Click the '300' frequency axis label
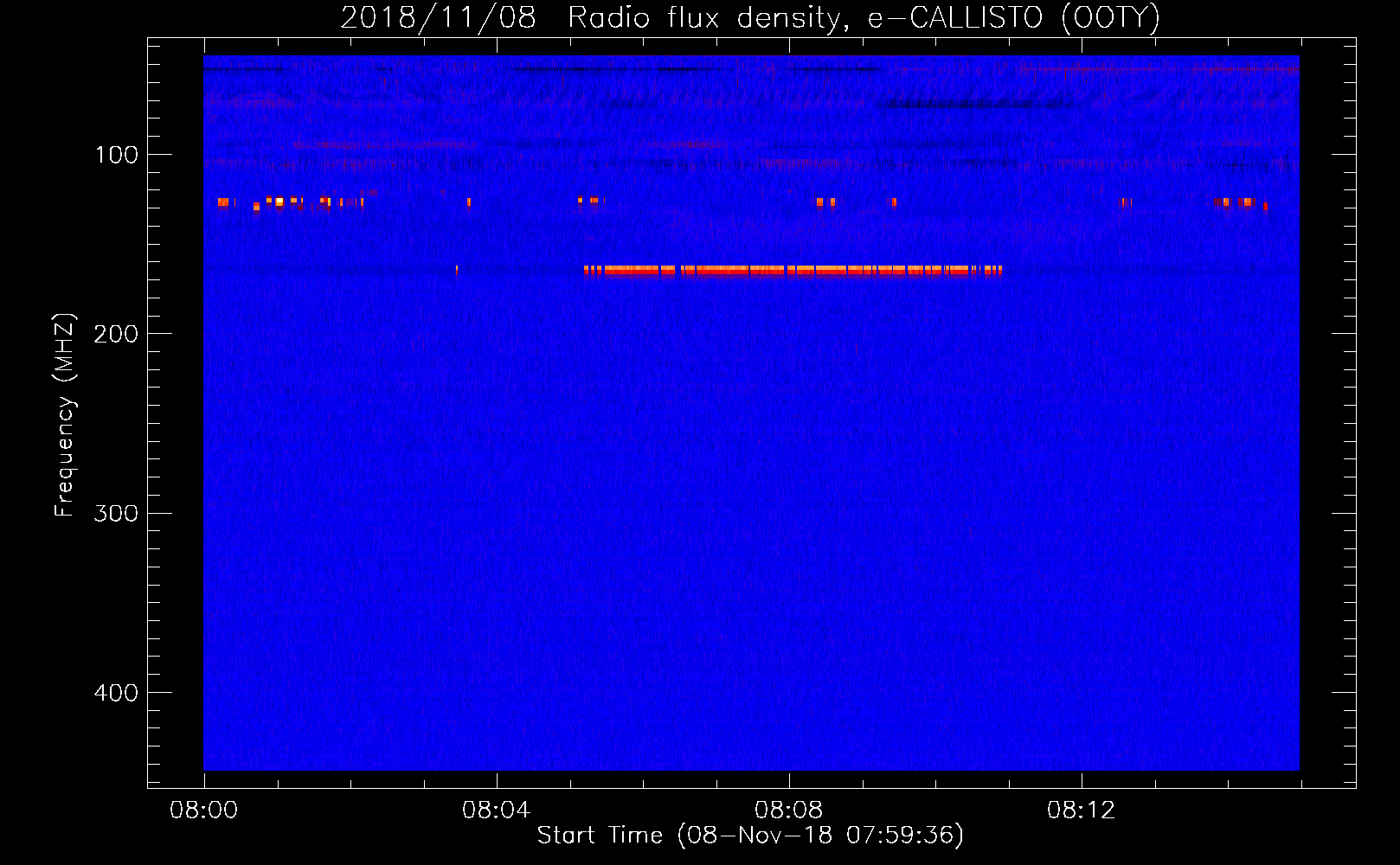 click(116, 513)
